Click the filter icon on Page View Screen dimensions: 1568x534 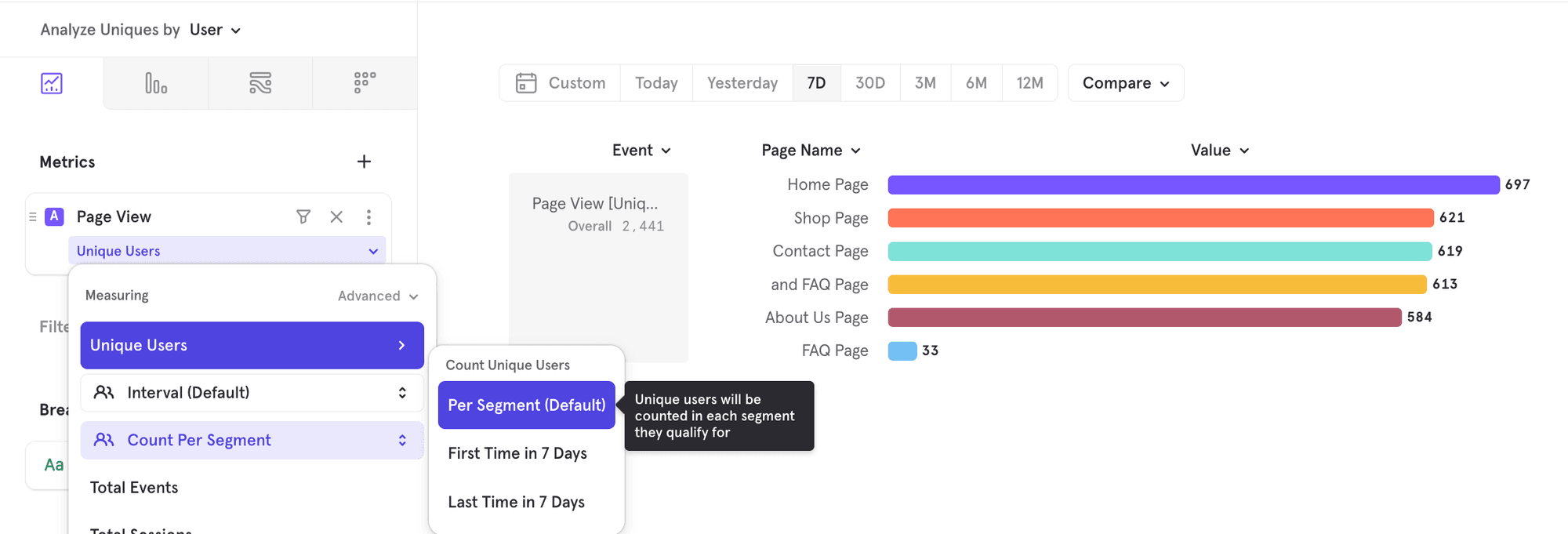[303, 217]
